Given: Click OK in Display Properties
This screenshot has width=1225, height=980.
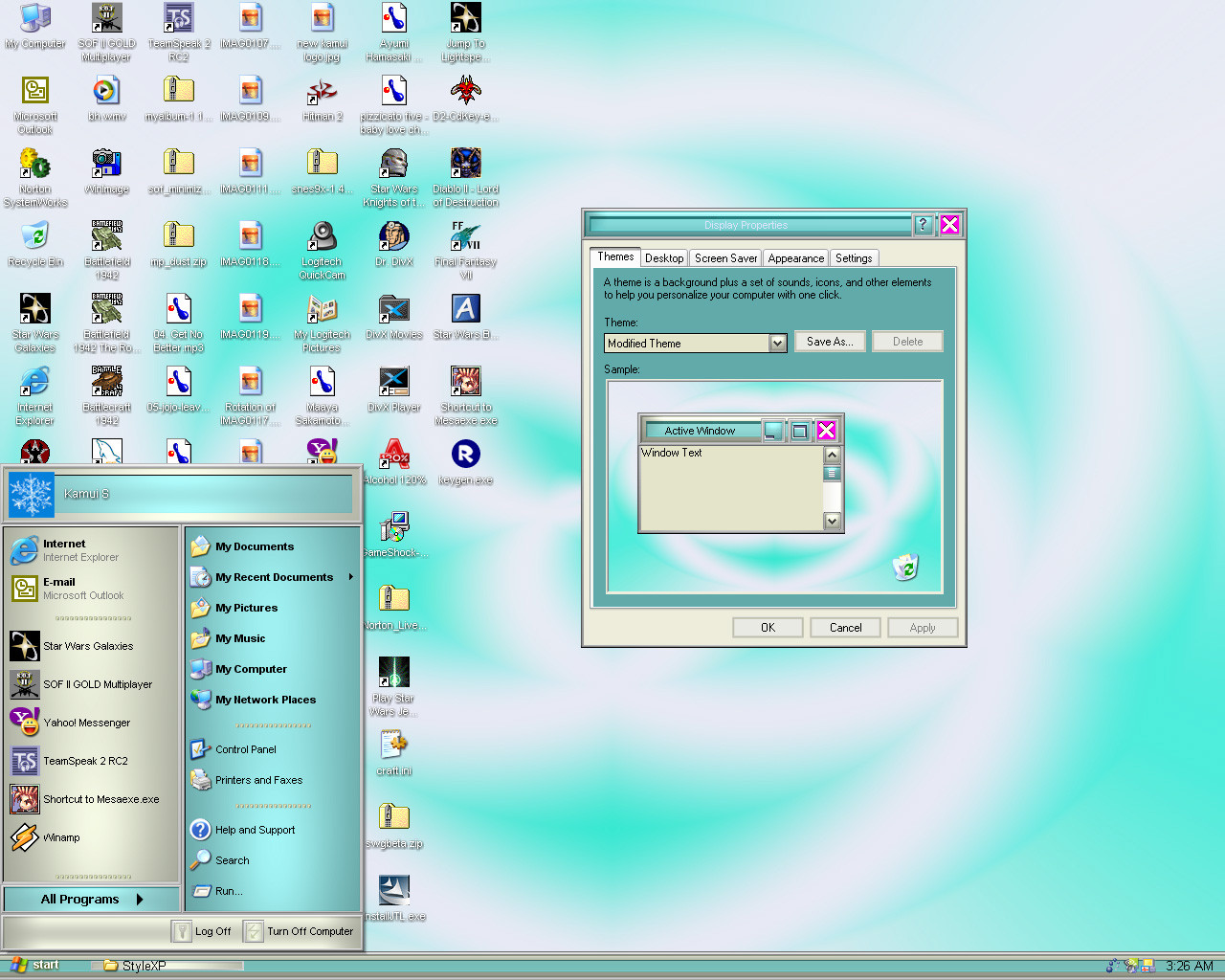Looking at the screenshot, I should [768, 628].
